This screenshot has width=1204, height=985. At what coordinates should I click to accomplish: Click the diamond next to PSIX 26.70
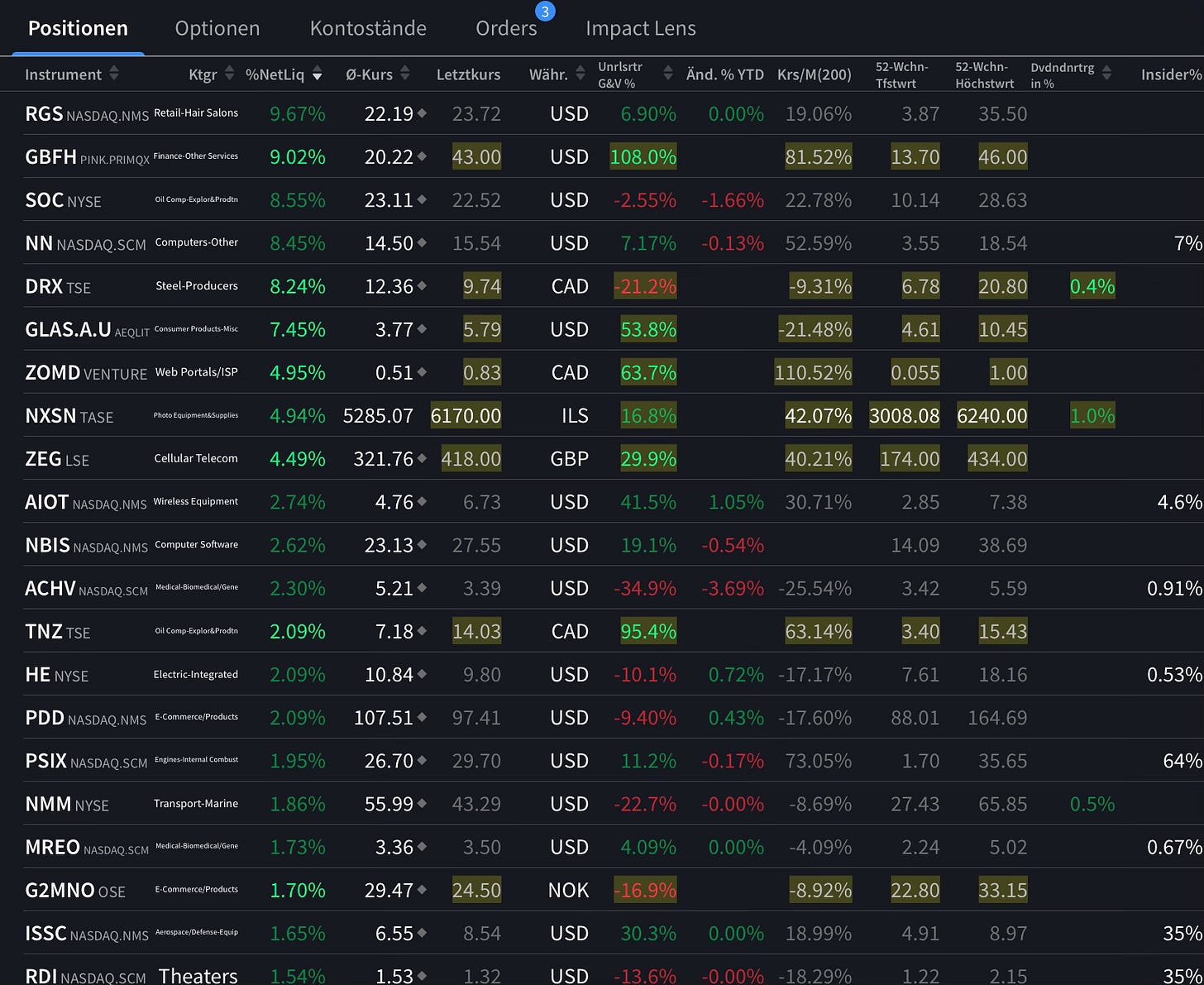point(422,761)
